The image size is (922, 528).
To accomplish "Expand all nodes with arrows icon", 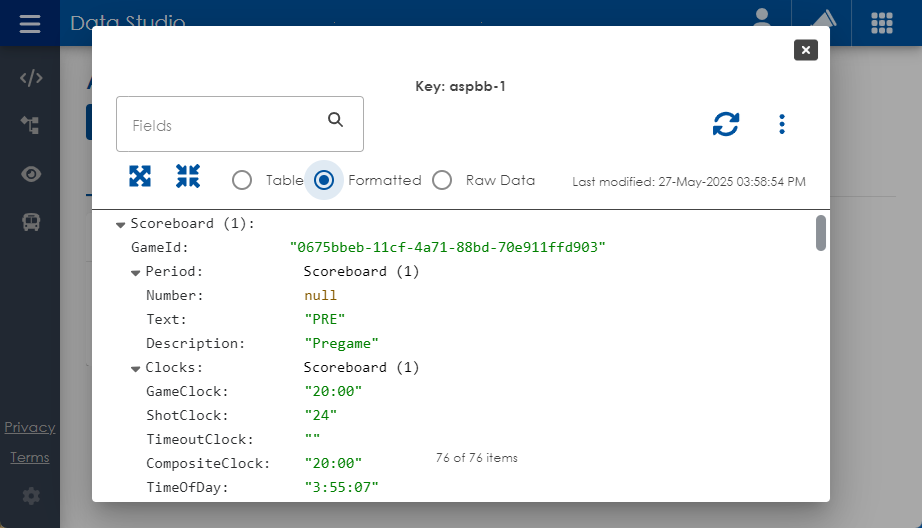I will click(140, 177).
